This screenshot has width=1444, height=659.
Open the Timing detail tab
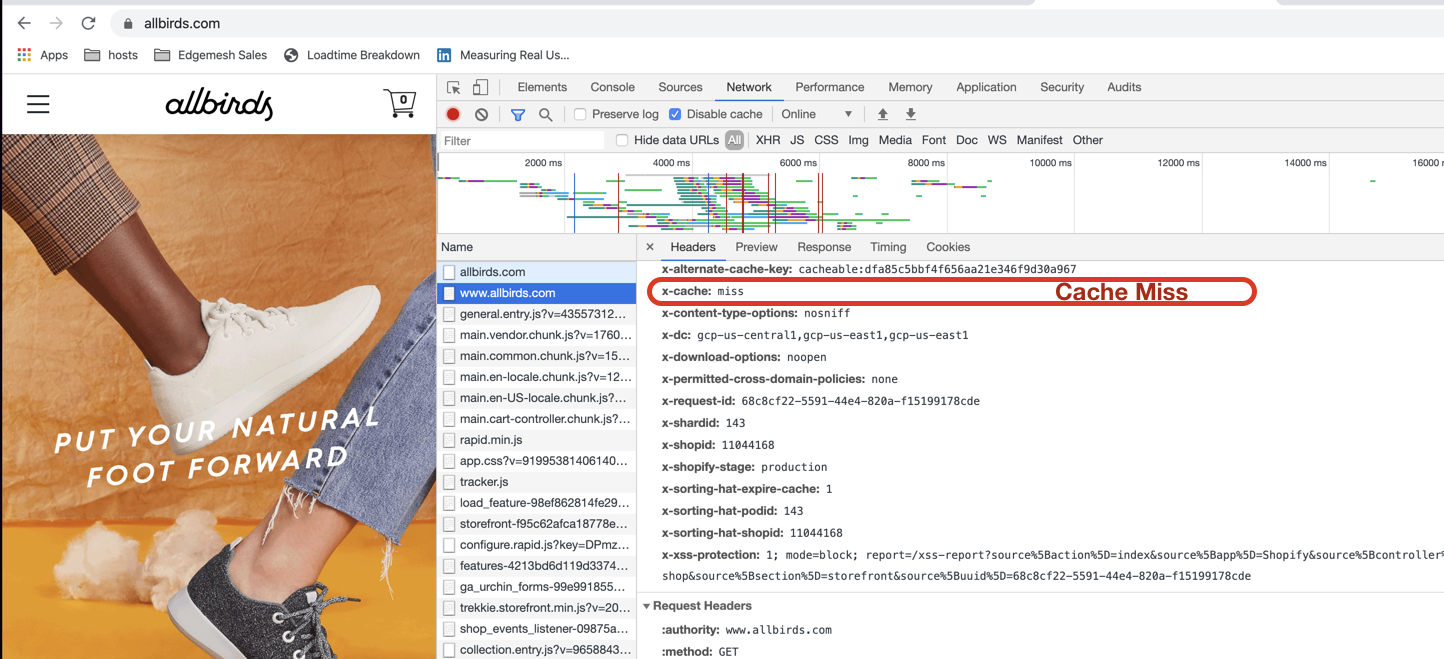(x=888, y=247)
